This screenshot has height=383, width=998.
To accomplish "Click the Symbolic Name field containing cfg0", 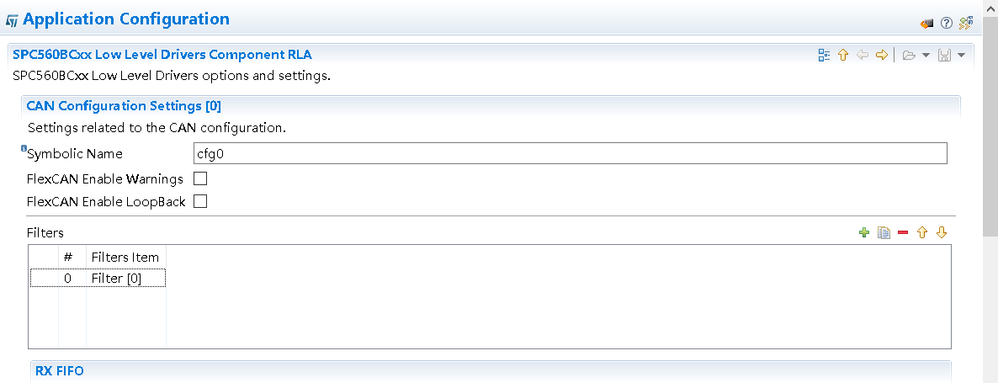I will point(570,153).
